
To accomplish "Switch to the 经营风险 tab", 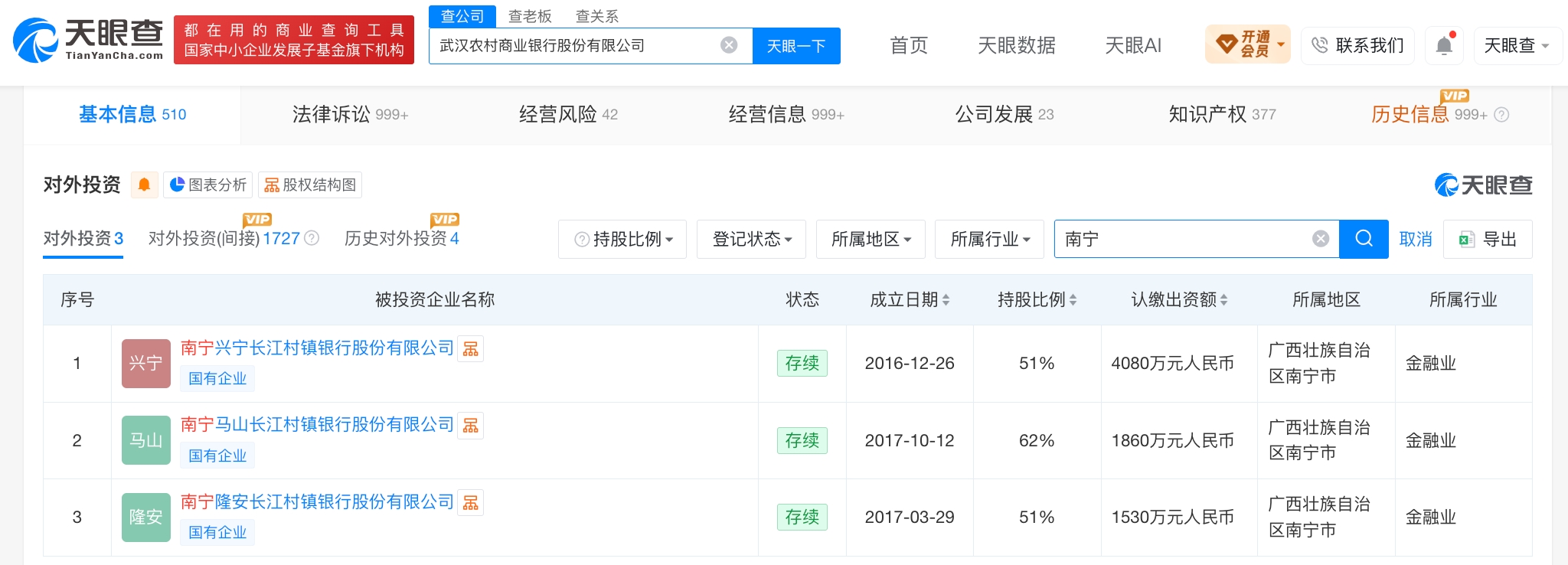I will [x=568, y=115].
